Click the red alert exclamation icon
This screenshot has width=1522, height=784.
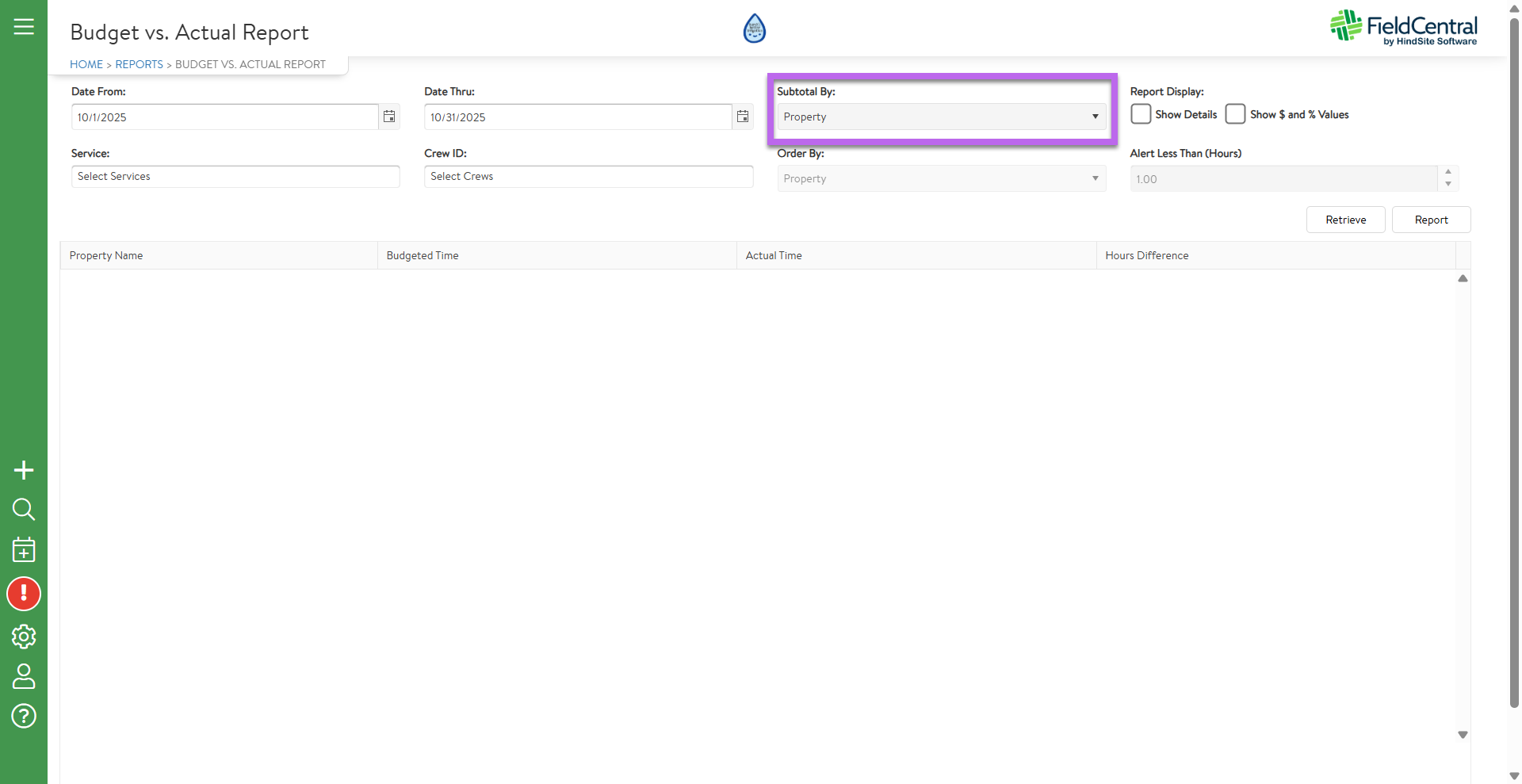tap(24, 594)
